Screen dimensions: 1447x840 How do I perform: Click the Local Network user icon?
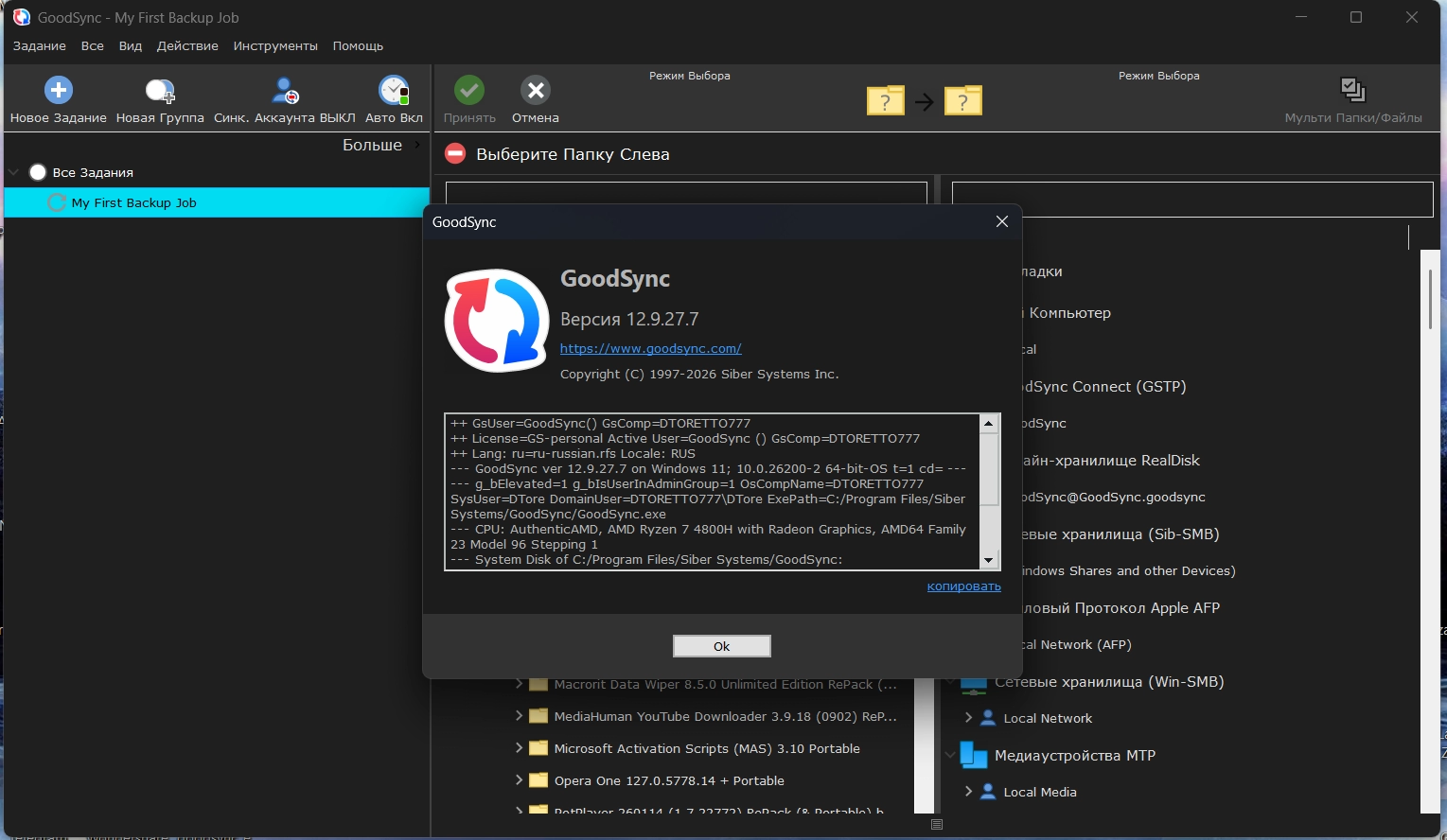(988, 718)
